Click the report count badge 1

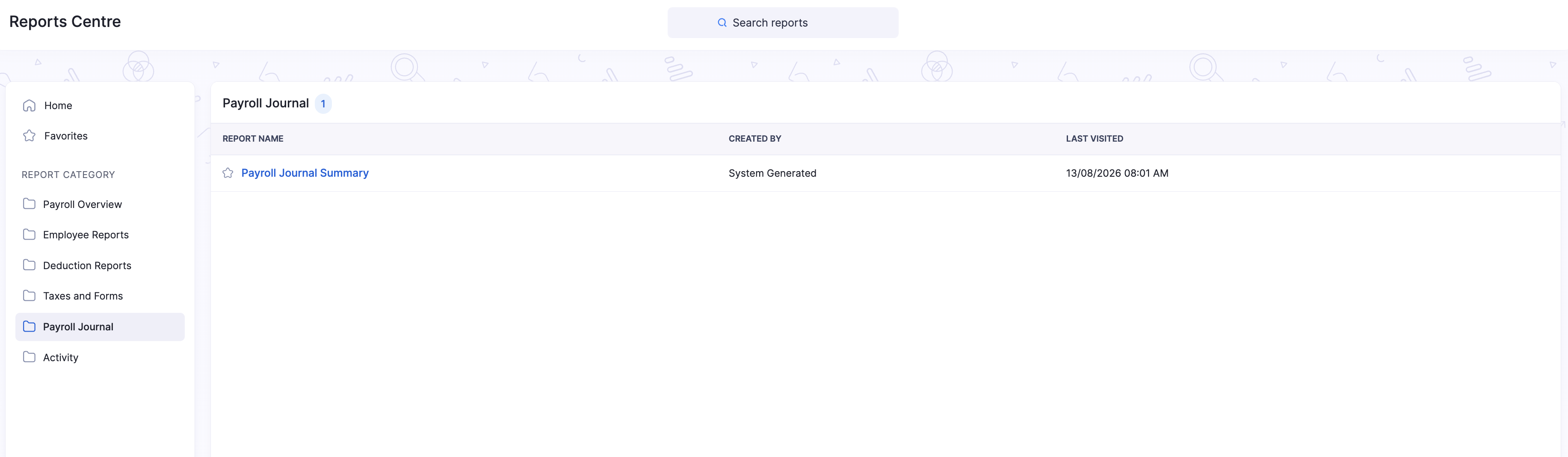click(x=323, y=104)
